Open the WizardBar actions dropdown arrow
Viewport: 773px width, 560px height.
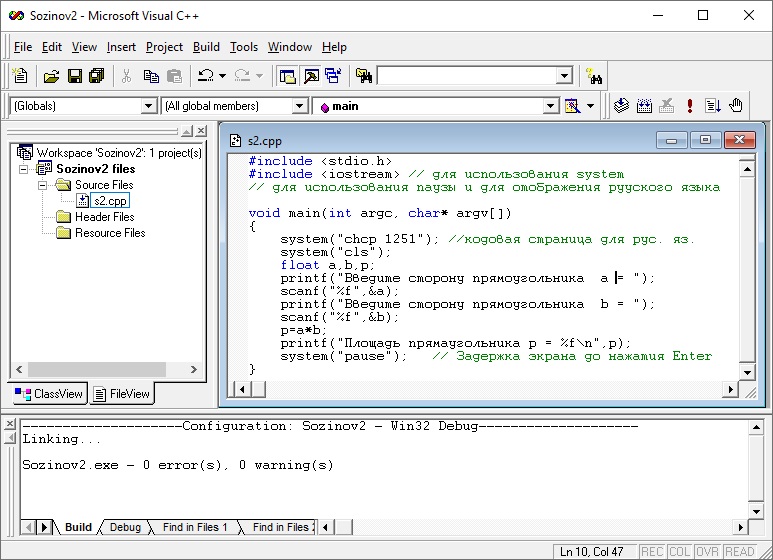[591, 105]
